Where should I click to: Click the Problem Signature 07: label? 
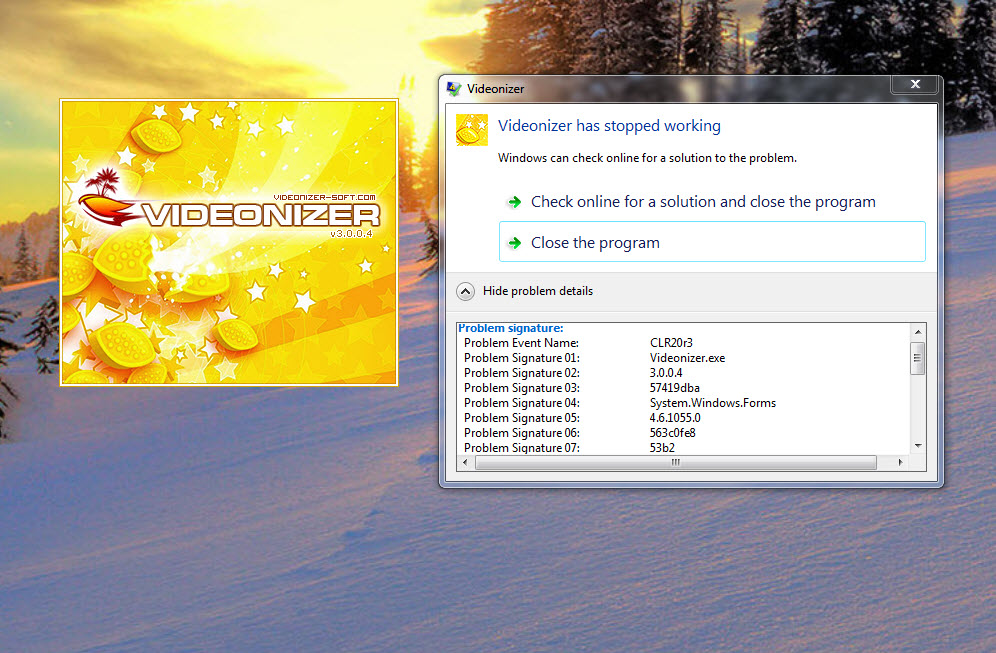click(x=522, y=448)
